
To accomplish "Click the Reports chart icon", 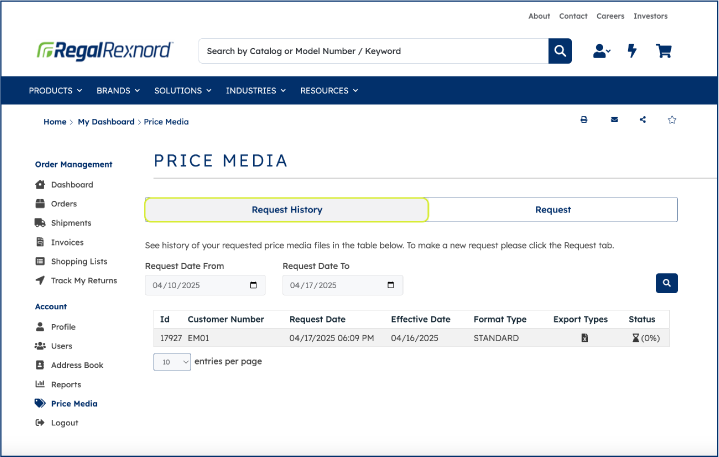I will tap(40, 384).
